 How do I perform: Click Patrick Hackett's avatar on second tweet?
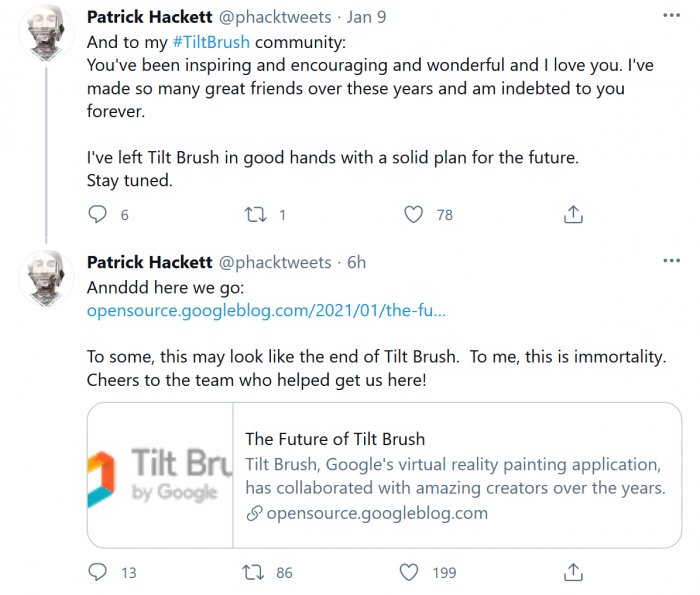[45, 283]
